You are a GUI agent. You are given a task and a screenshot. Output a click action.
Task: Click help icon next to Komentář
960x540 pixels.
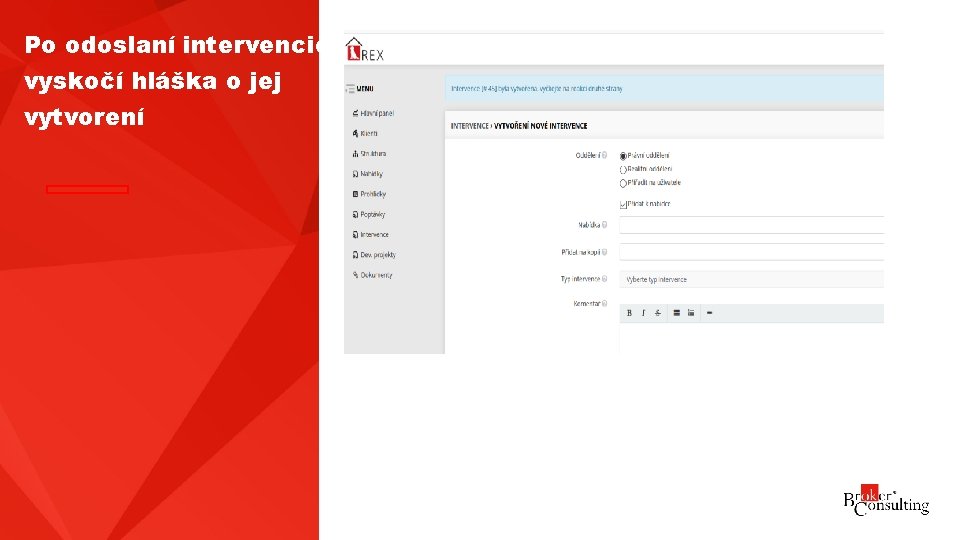[604, 303]
